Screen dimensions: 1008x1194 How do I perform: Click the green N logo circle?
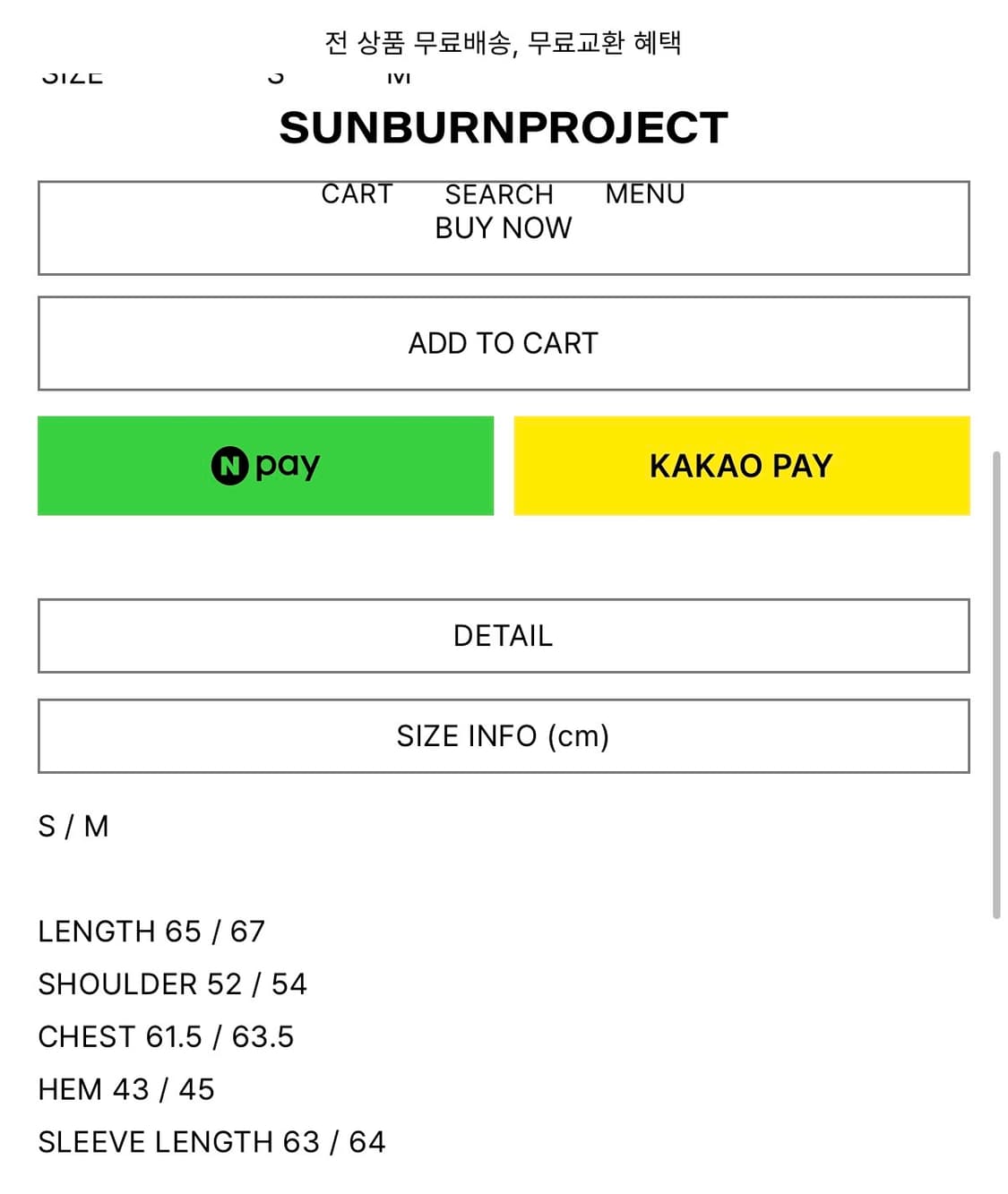(x=229, y=466)
